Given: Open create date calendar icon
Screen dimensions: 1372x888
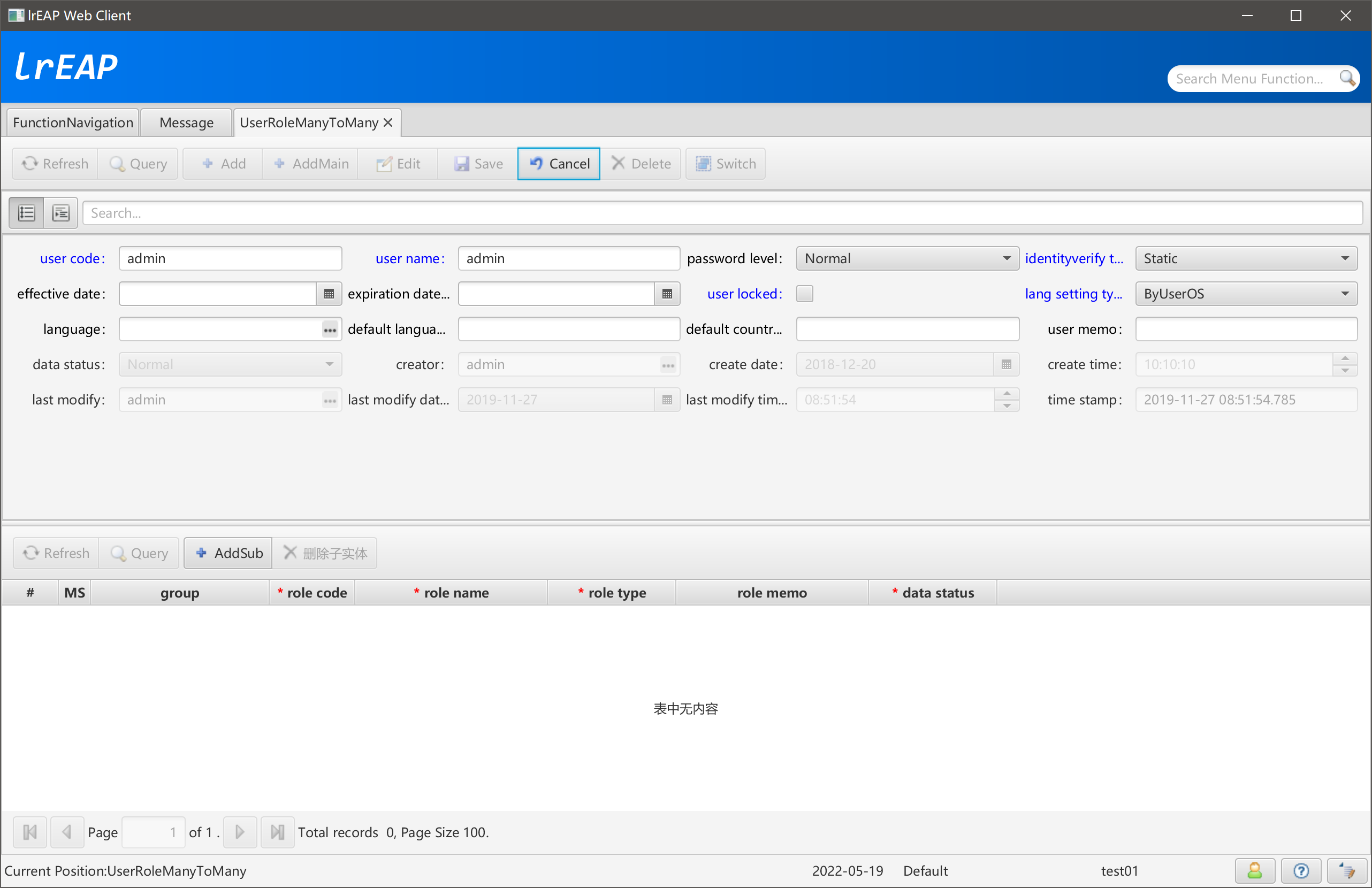Looking at the screenshot, I should [1006, 365].
